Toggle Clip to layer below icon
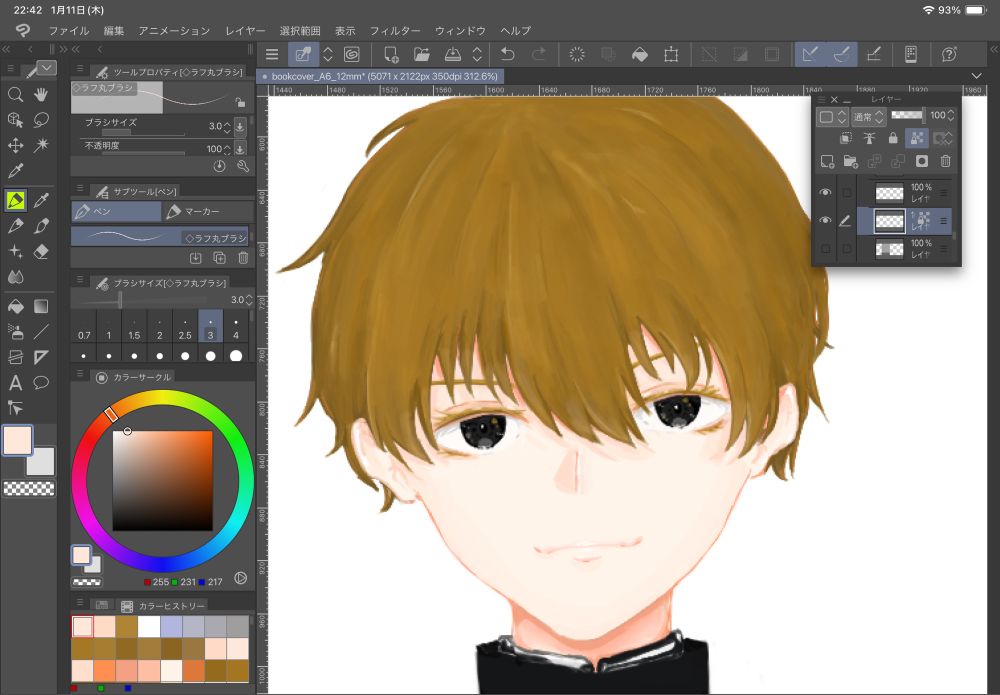This screenshot has height=695, width=1000. tap(846, 138)
